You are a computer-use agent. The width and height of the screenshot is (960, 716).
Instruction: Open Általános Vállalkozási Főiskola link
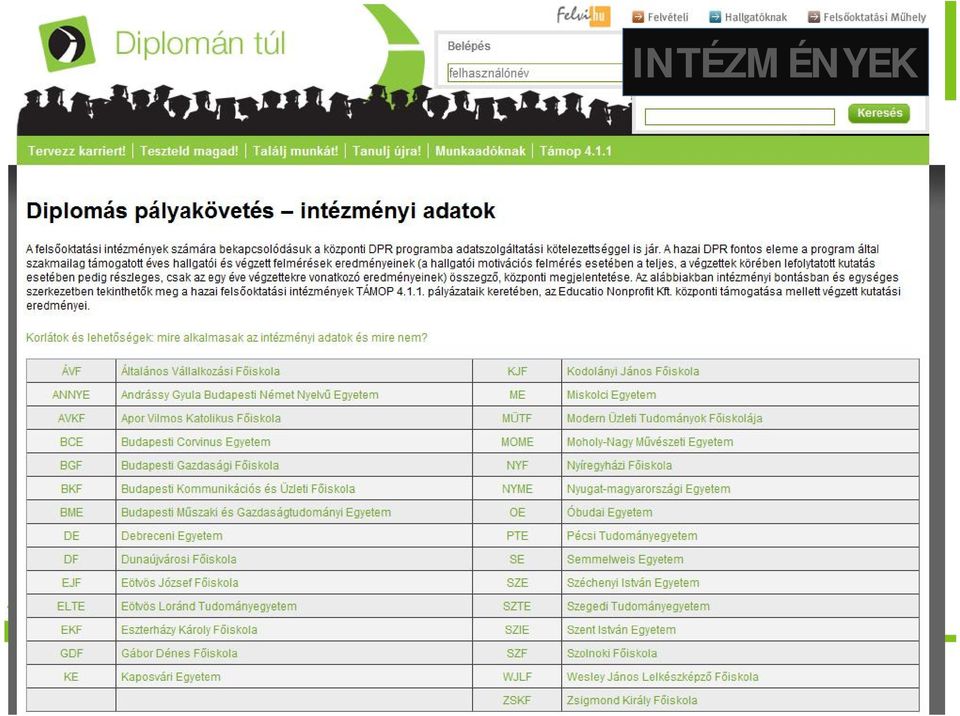[x=200, y=371]
